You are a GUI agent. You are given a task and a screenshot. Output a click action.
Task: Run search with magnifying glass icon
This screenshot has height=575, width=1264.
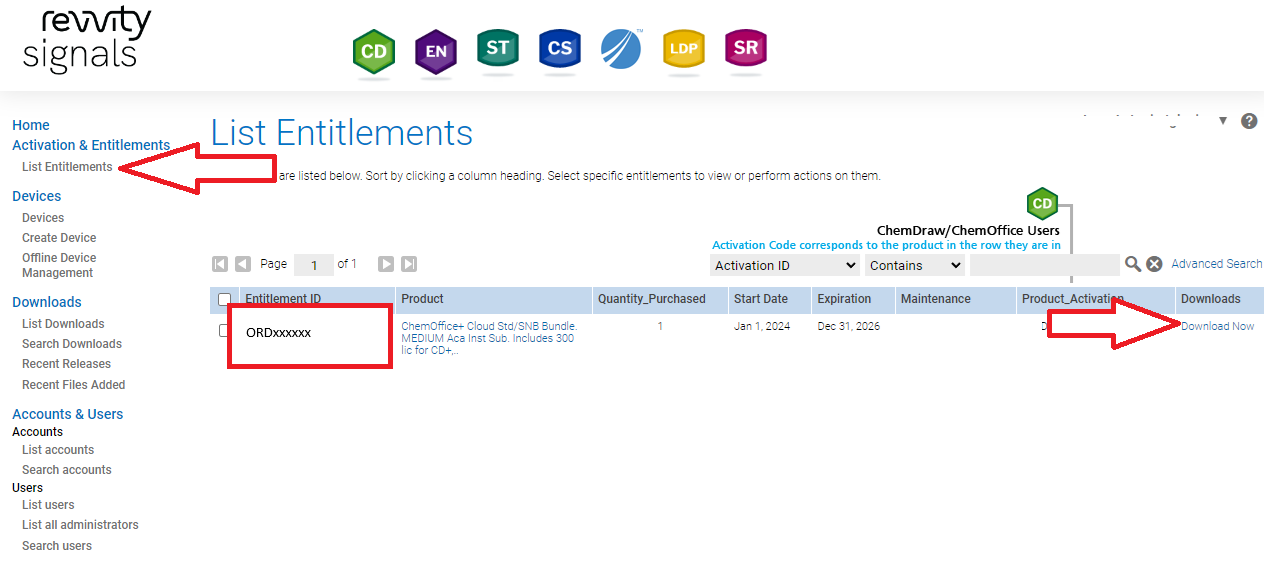[1133, 264]
